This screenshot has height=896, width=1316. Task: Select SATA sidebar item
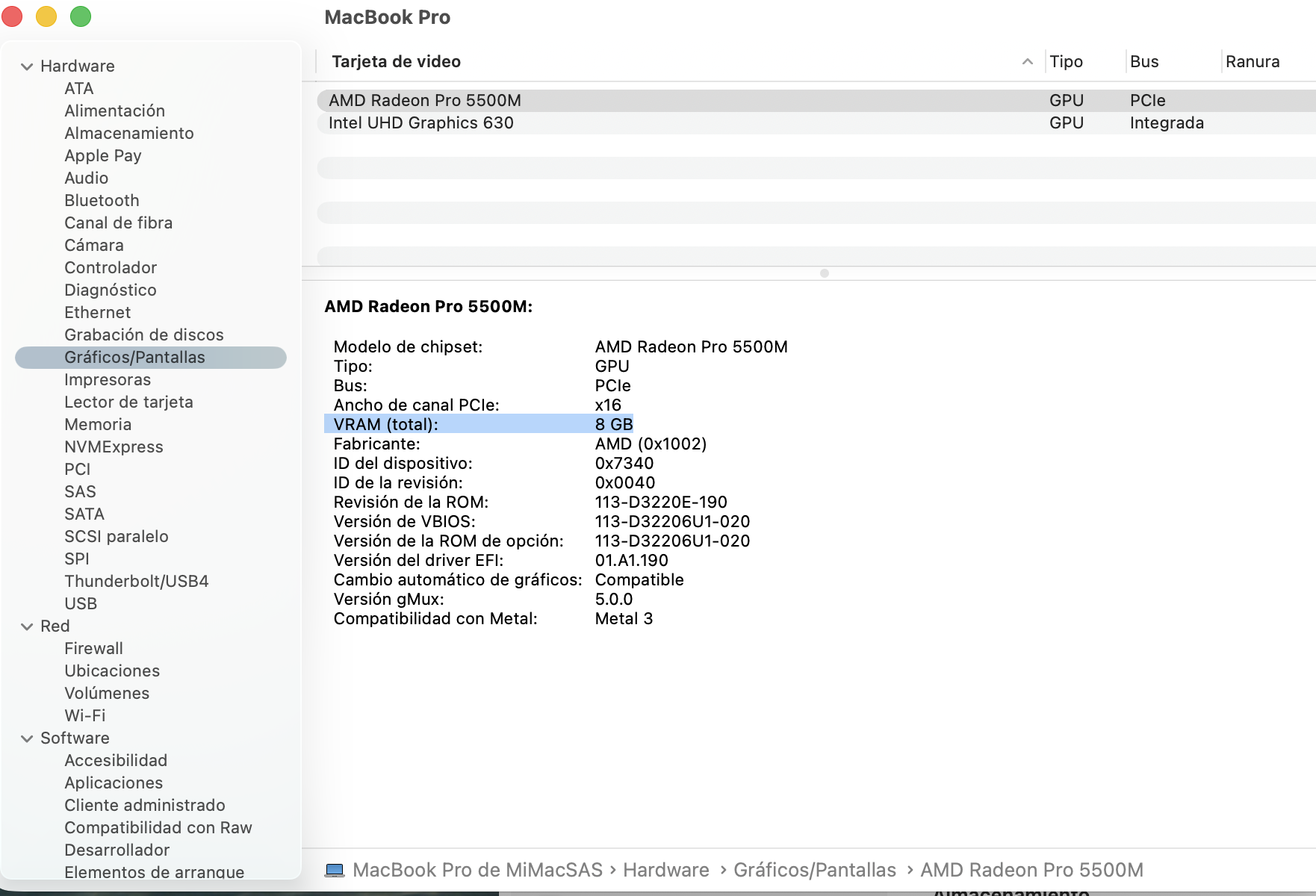pos(84,514)
